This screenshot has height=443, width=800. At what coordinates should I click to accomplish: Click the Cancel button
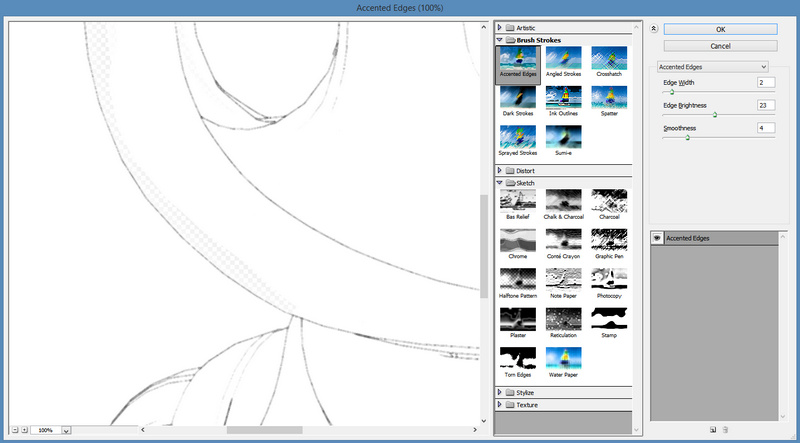click(720, 46)
